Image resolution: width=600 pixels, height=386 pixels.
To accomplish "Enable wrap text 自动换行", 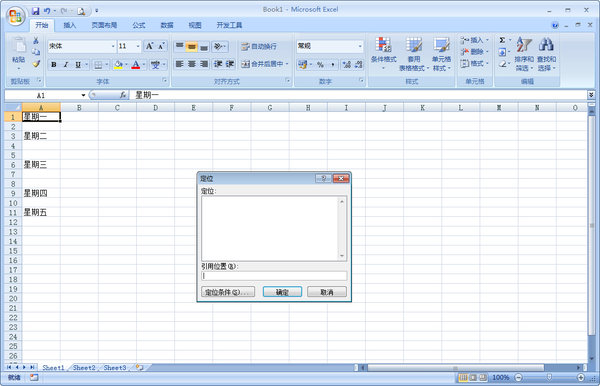I will 259,46.
